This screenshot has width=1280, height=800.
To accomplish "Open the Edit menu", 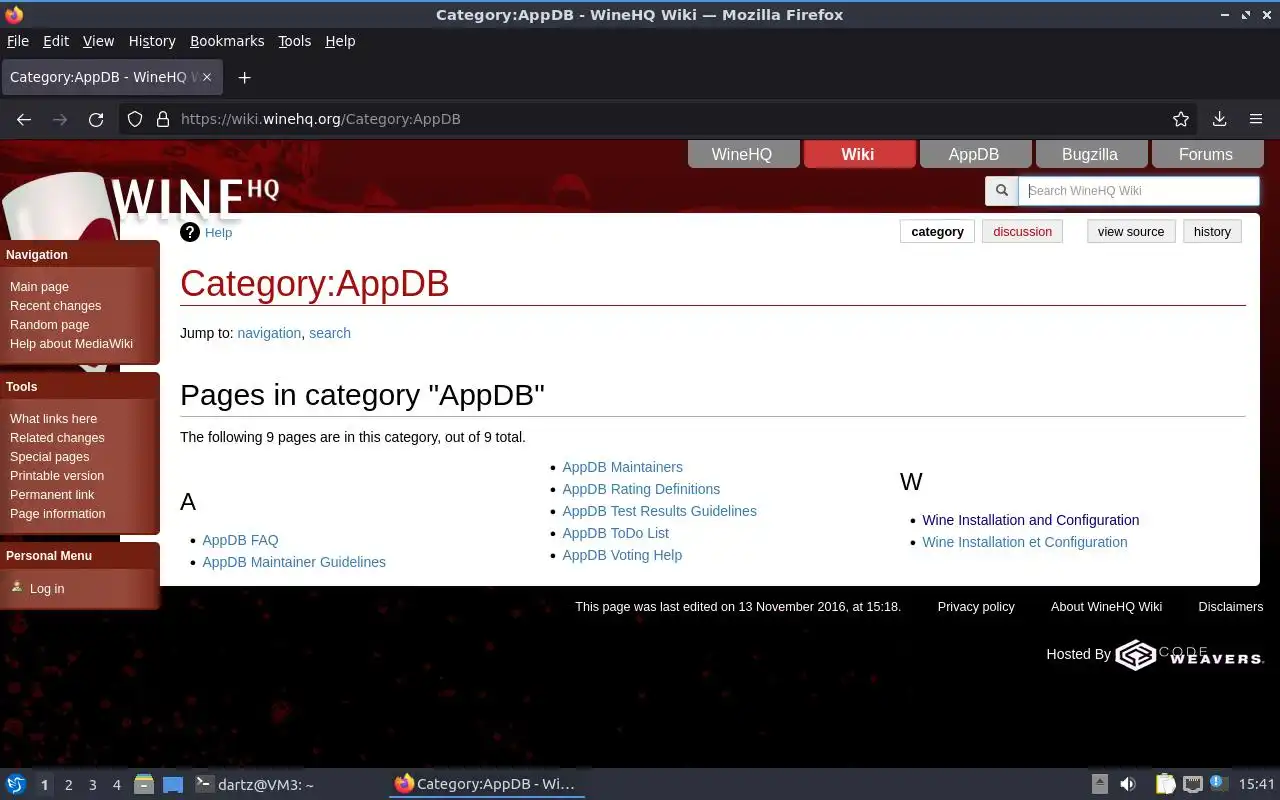I will point(56,41).
